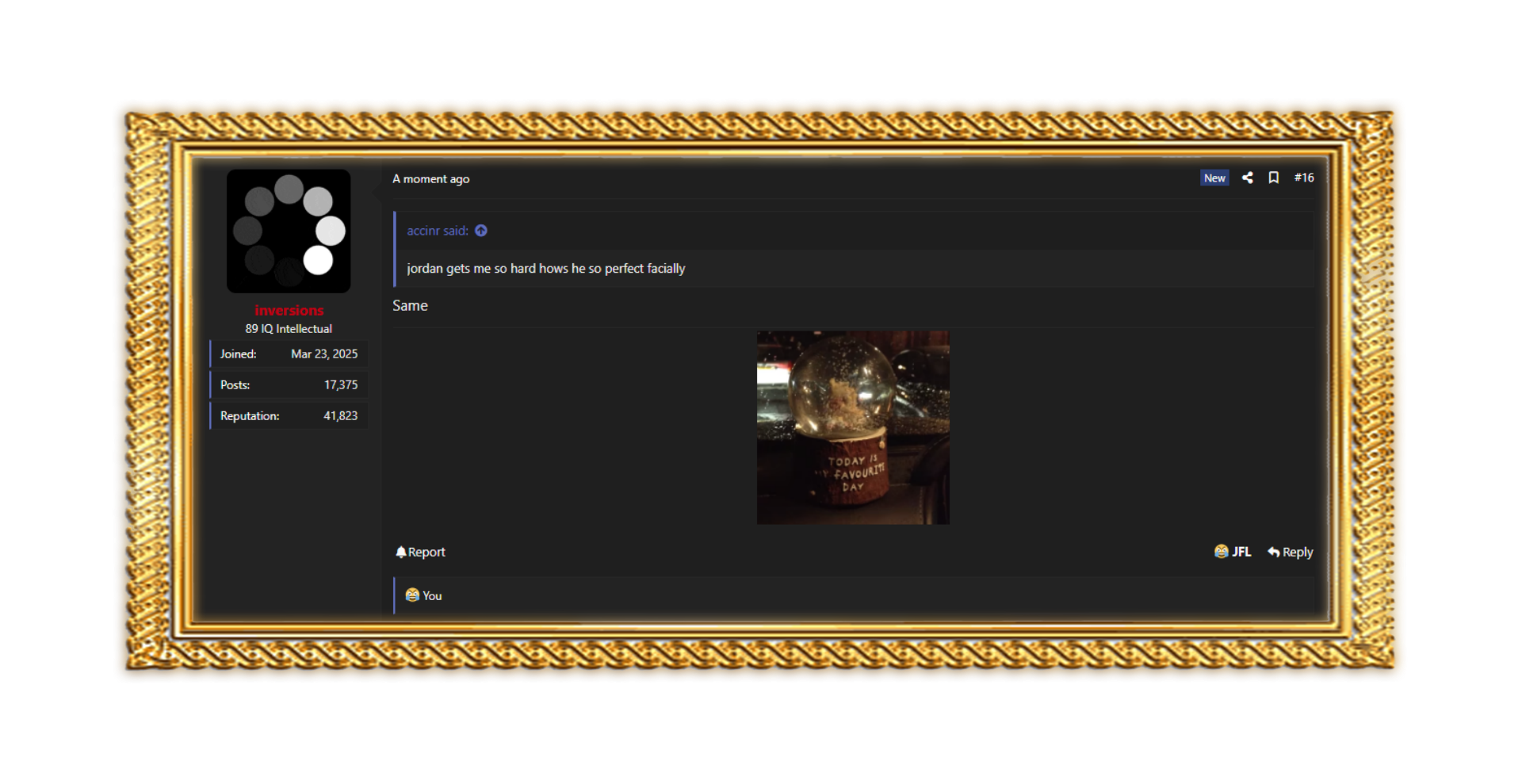The height and width of the screenshot is (784, 1522).
Task: Click the laughing emoji next to JFL
Action: click(1221, 551)
